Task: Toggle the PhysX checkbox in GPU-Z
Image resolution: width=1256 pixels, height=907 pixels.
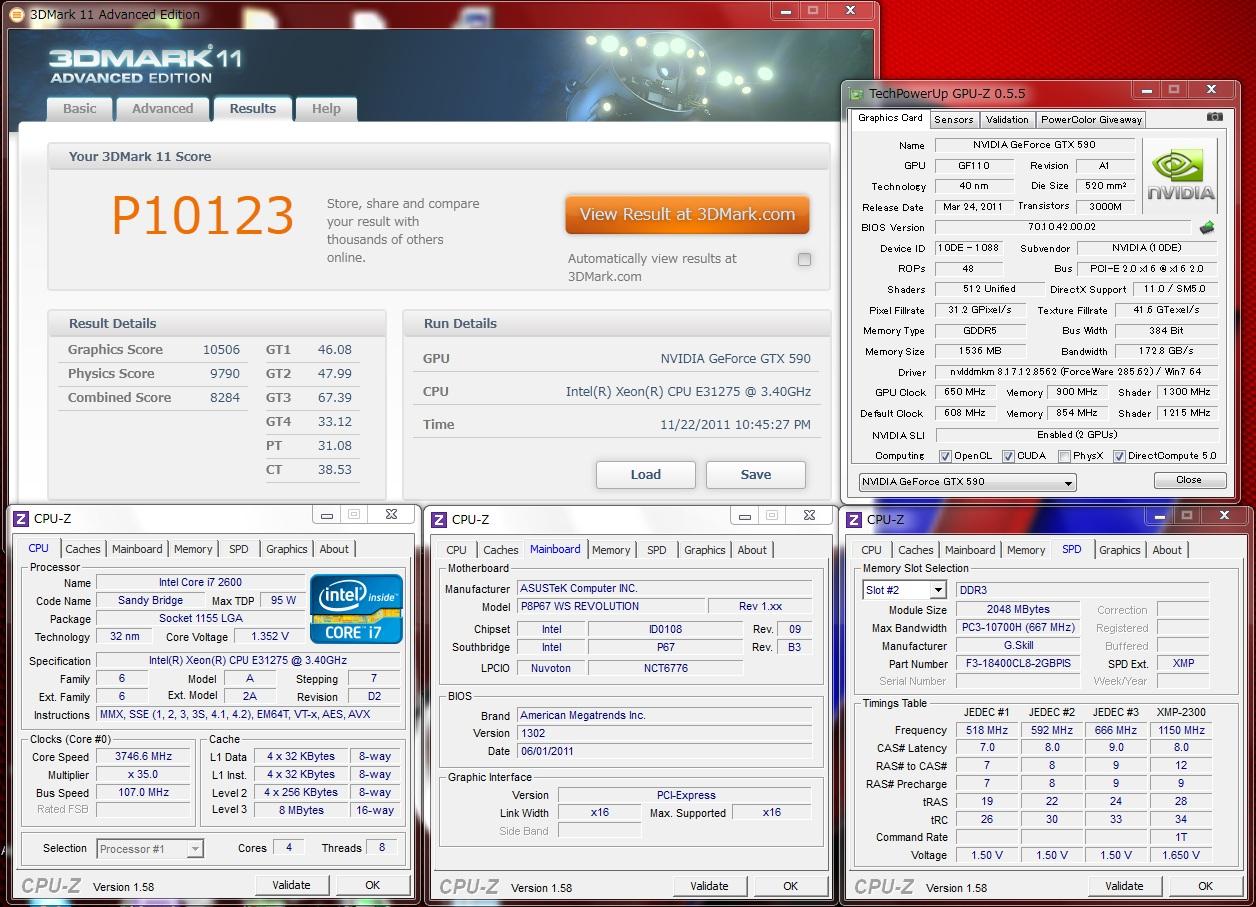Action: 1063,456
